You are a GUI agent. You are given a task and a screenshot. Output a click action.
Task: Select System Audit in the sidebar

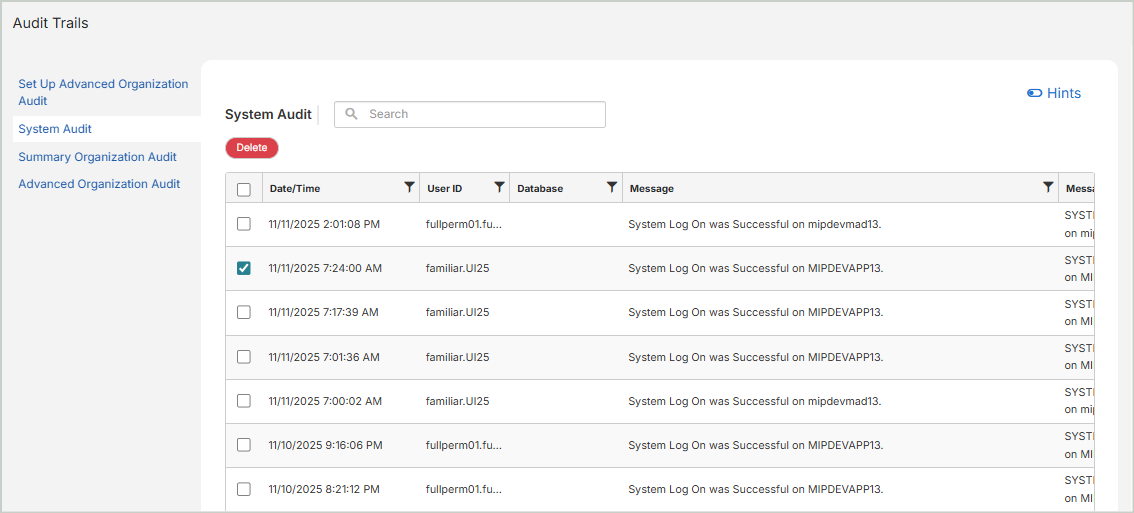(55, 129)
